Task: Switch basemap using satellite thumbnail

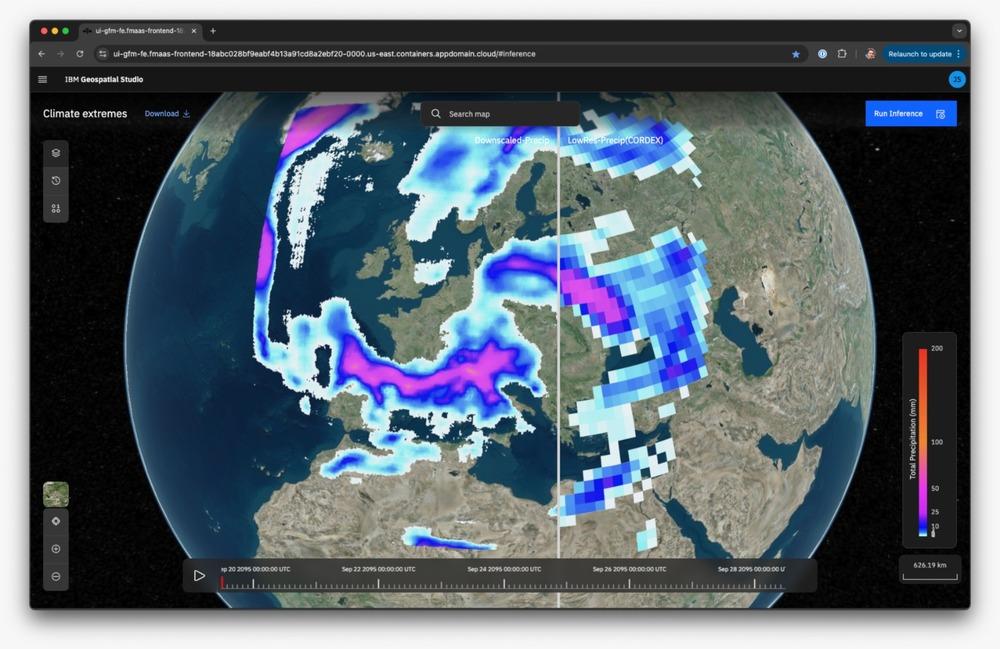Action: point(56,494)
